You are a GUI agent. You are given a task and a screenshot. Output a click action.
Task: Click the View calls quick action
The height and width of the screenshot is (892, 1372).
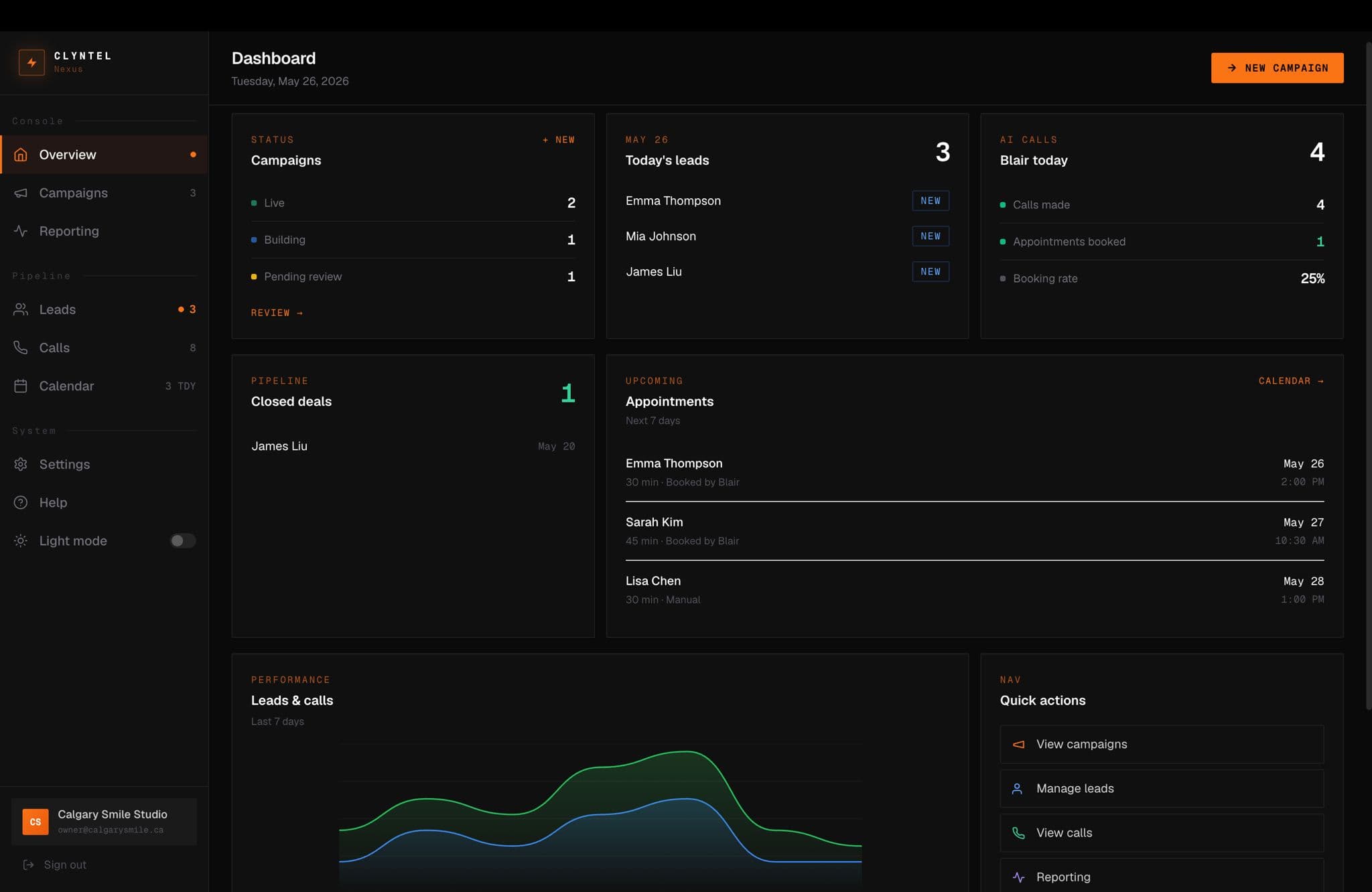coord(1162,833)
